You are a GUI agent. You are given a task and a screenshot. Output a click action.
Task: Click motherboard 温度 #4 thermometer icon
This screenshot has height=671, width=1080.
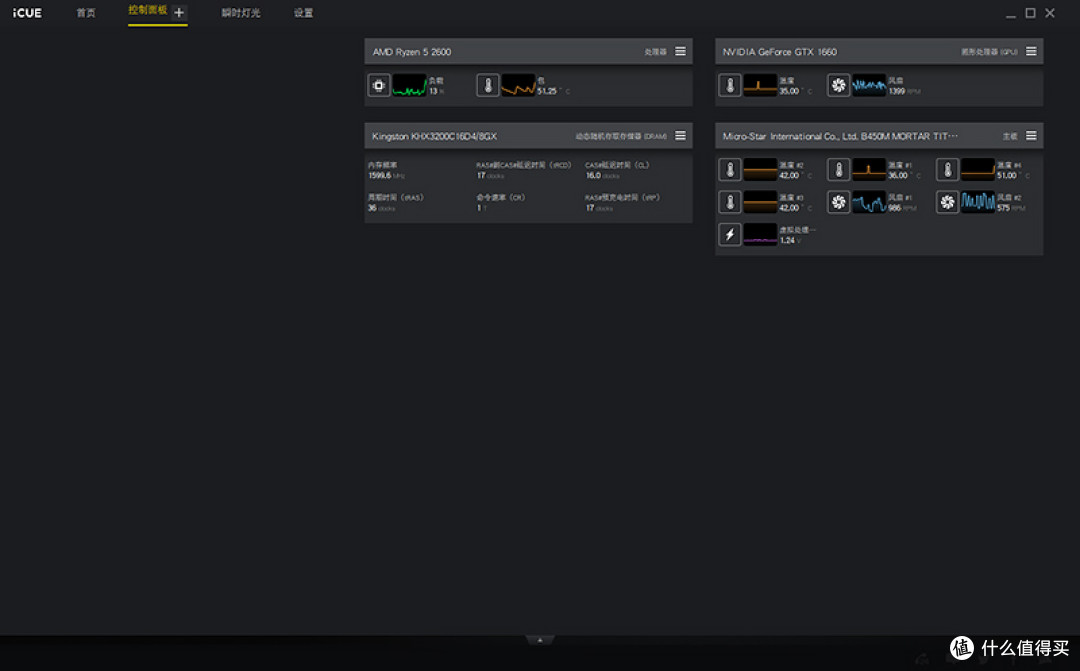point(947,169)
